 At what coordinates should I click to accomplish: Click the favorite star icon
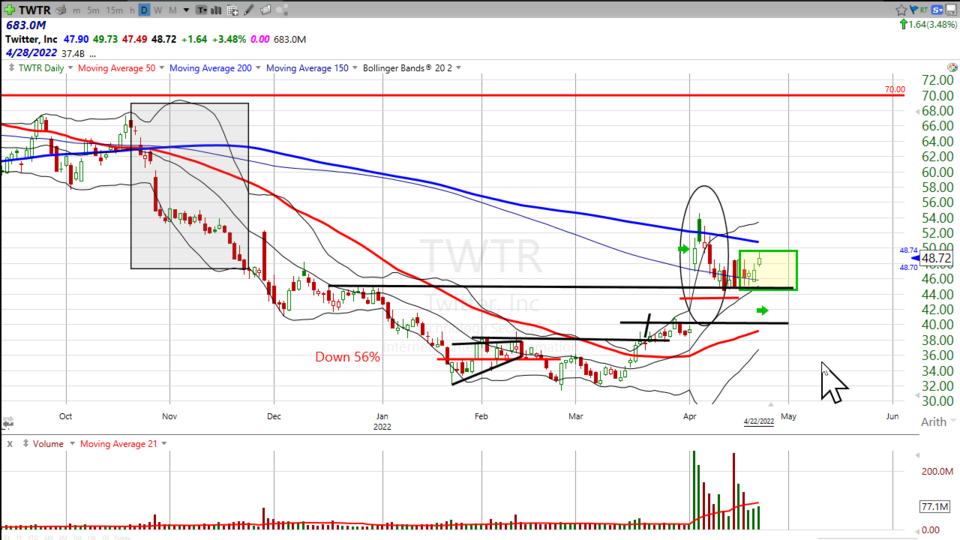[901, 10]
